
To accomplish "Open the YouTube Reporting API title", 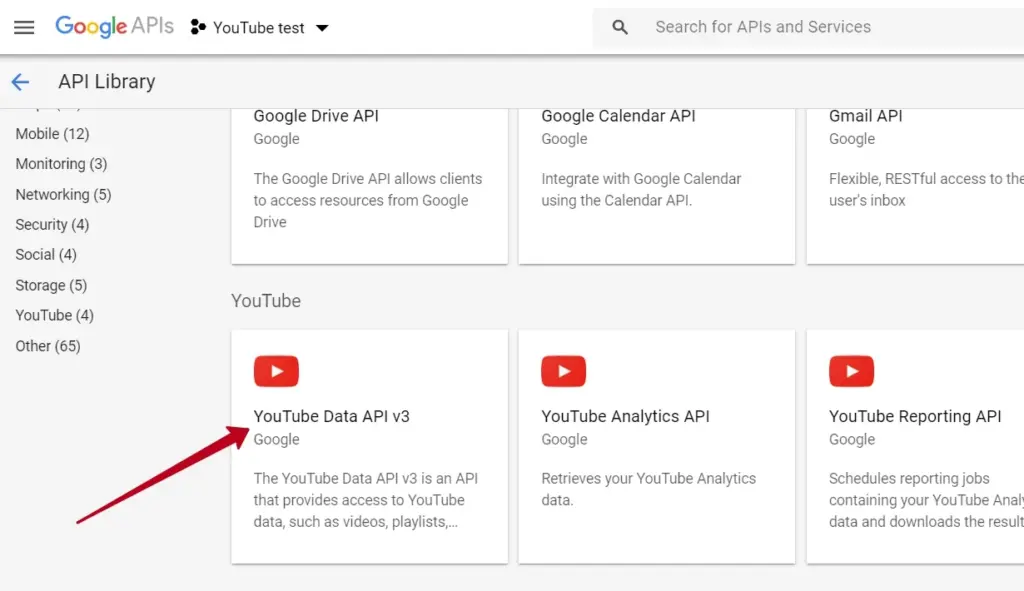I will (915, 417).
